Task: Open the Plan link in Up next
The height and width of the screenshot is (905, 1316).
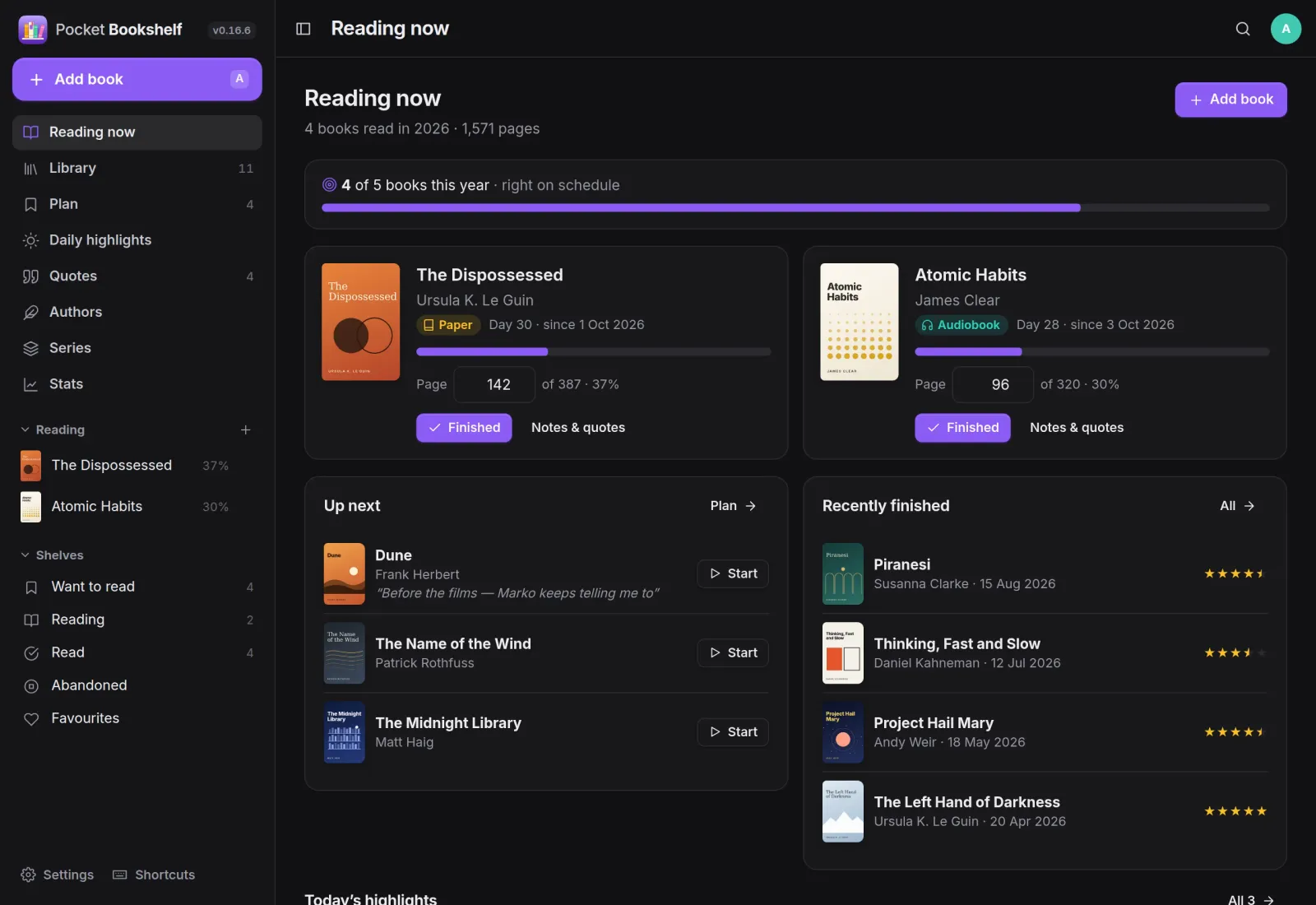Action: click(x=733, y=506)
